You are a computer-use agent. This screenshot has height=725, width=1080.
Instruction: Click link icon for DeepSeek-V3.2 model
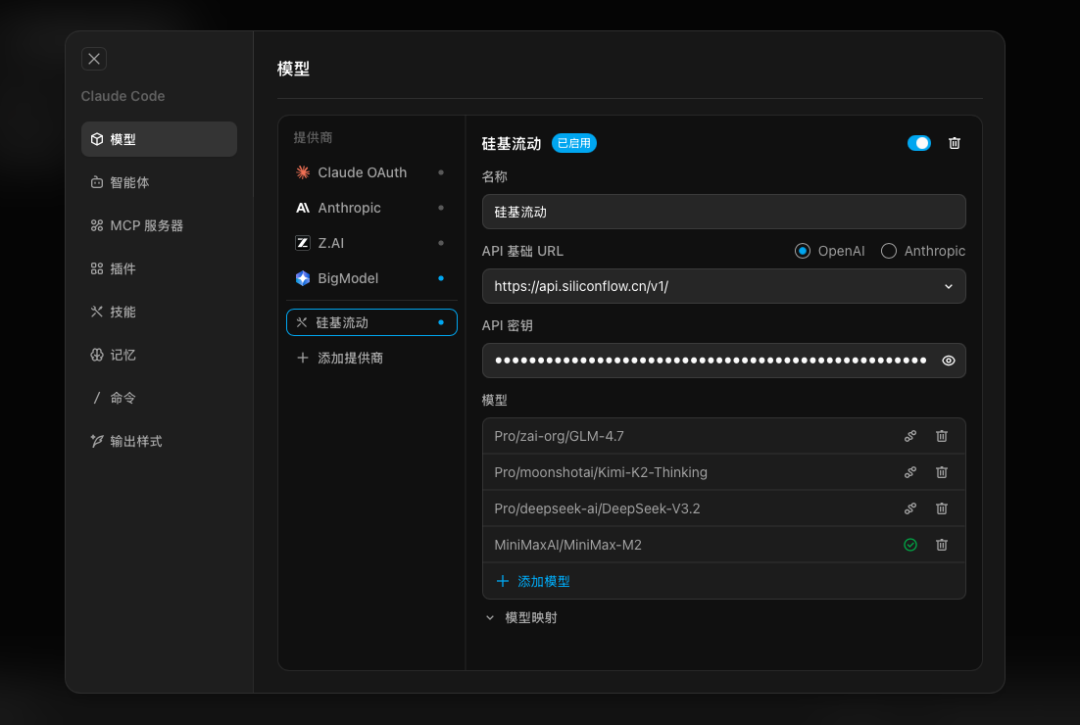tap(910, 508)
